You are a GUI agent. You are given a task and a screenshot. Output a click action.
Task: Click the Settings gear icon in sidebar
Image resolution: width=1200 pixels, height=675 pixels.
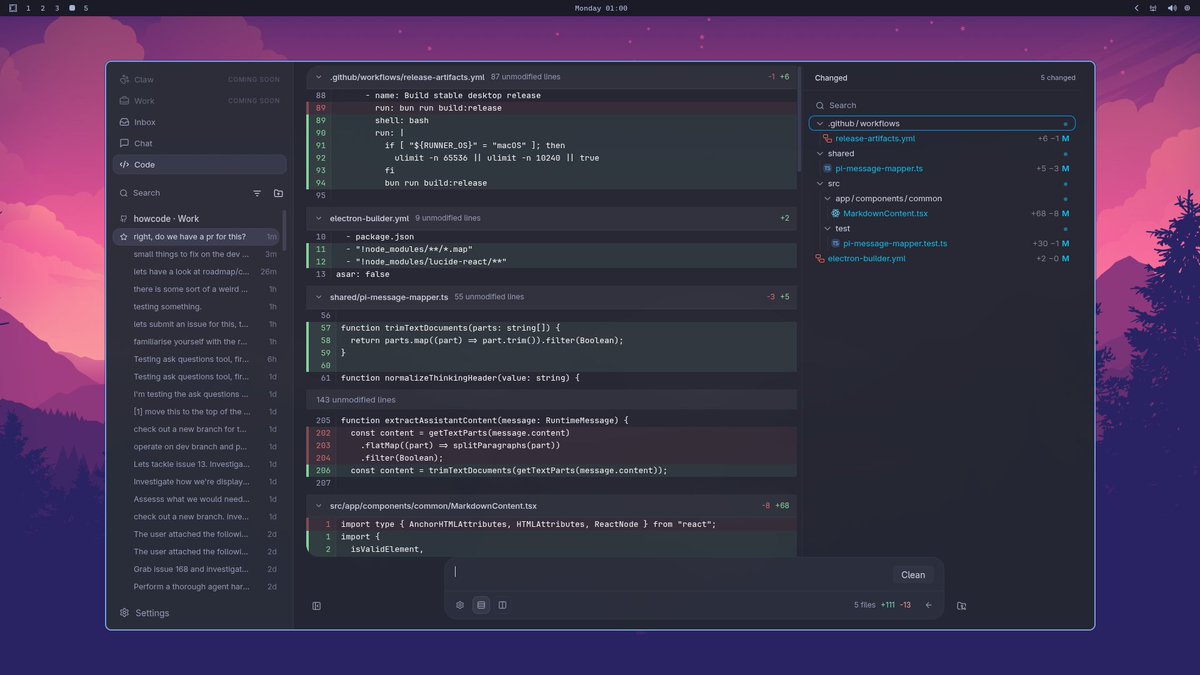(x=125, y=613)
